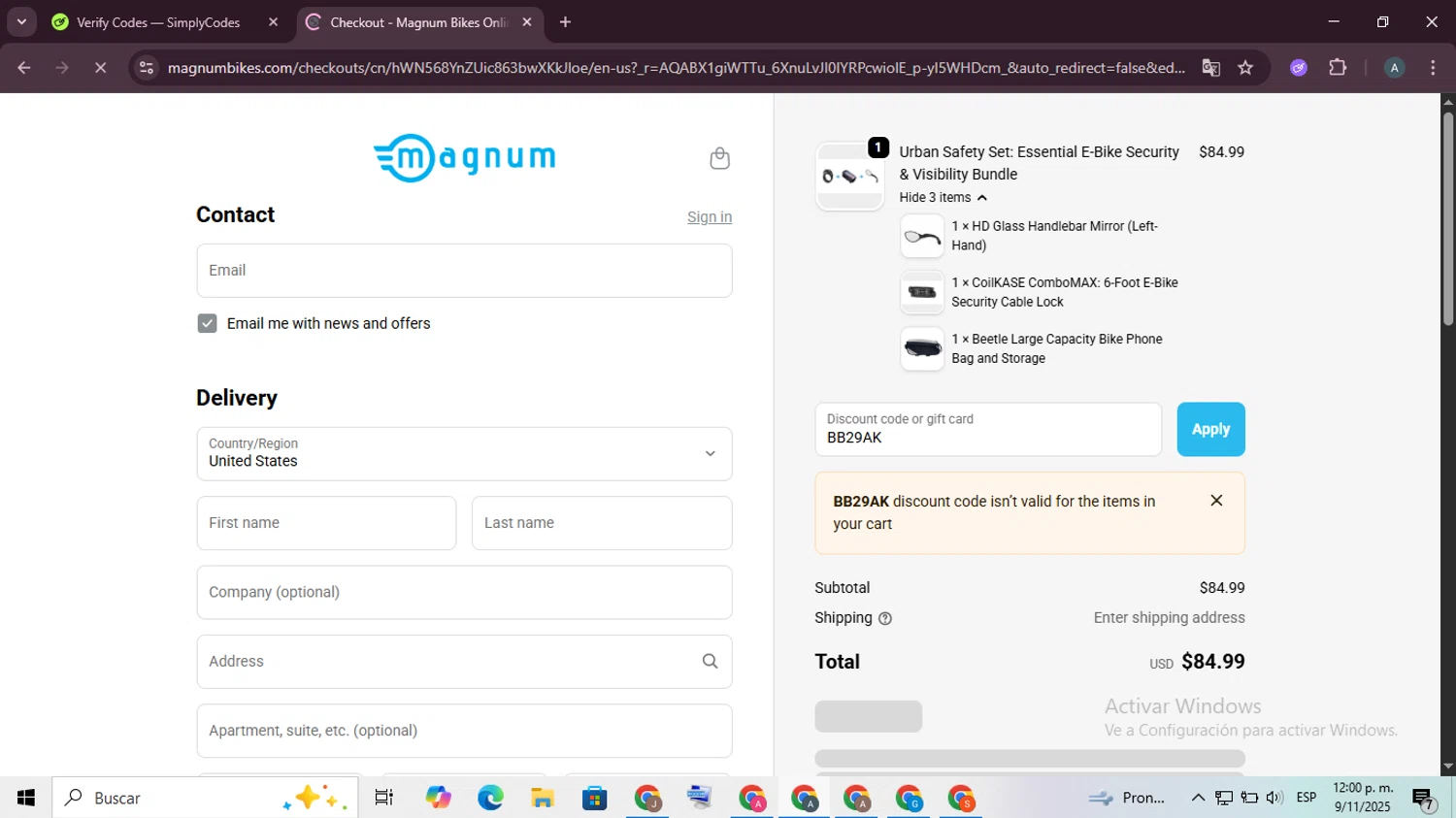Open Task View in the taskbar
Viewport: 1456px width, 818px height.
coord(384,798)
